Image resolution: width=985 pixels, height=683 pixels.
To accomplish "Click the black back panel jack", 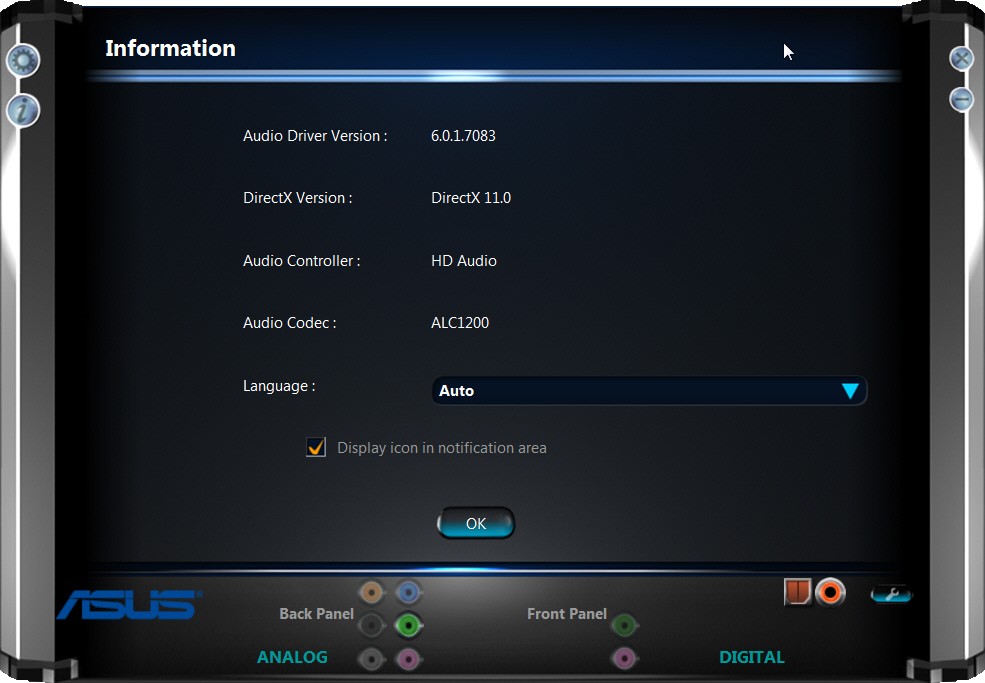I will point(372,625).
